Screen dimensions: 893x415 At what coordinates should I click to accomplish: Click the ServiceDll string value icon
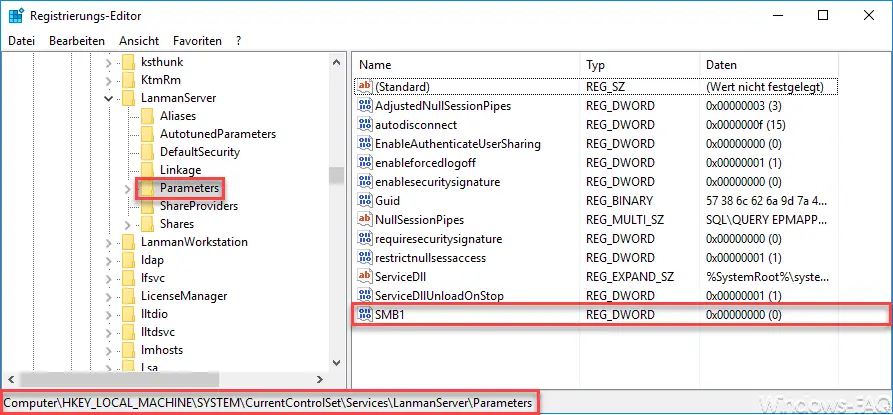[x=364, y=277]
